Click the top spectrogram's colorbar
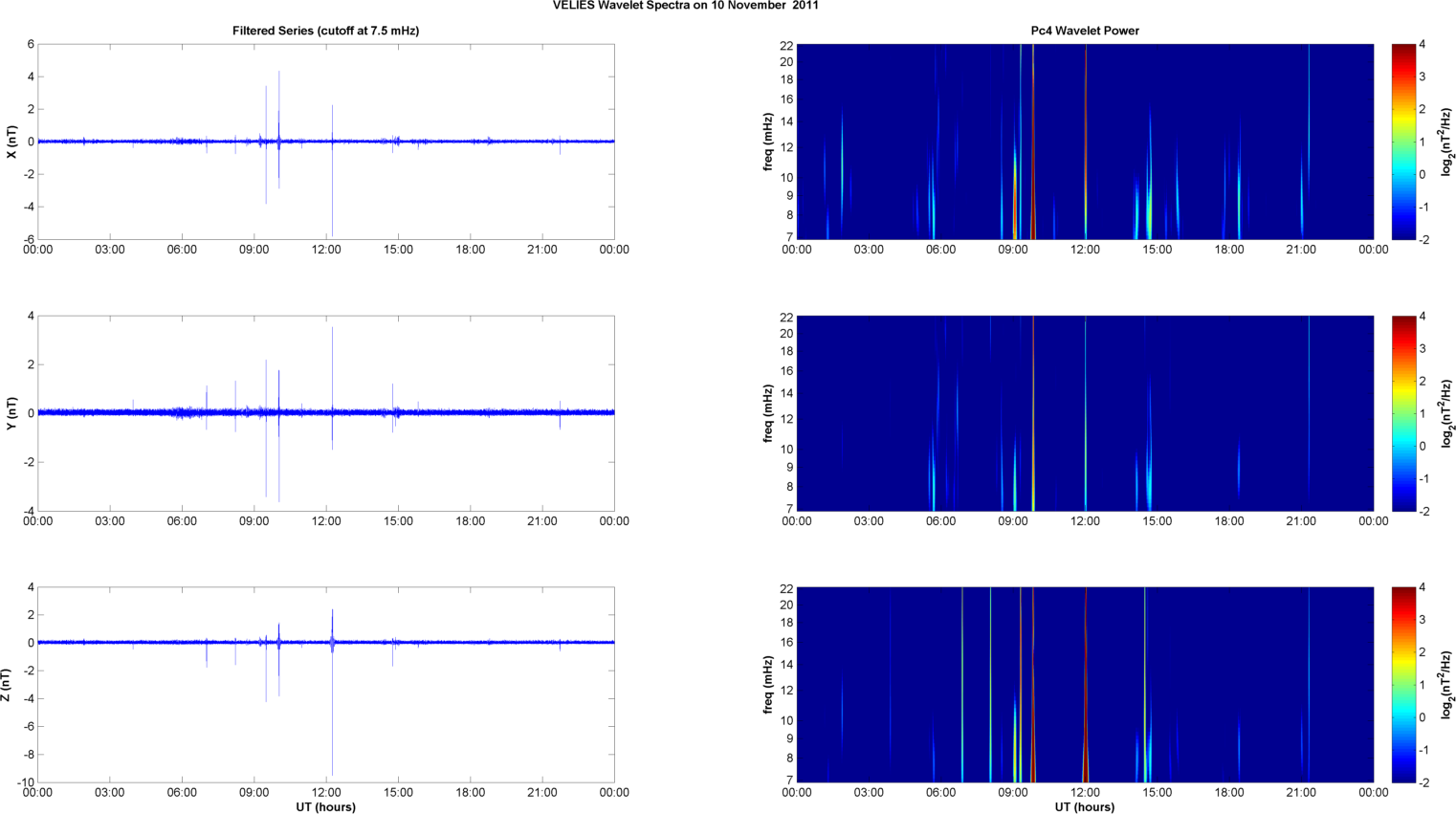The height and width of the screenshot is (814, 1456). 1402,142
